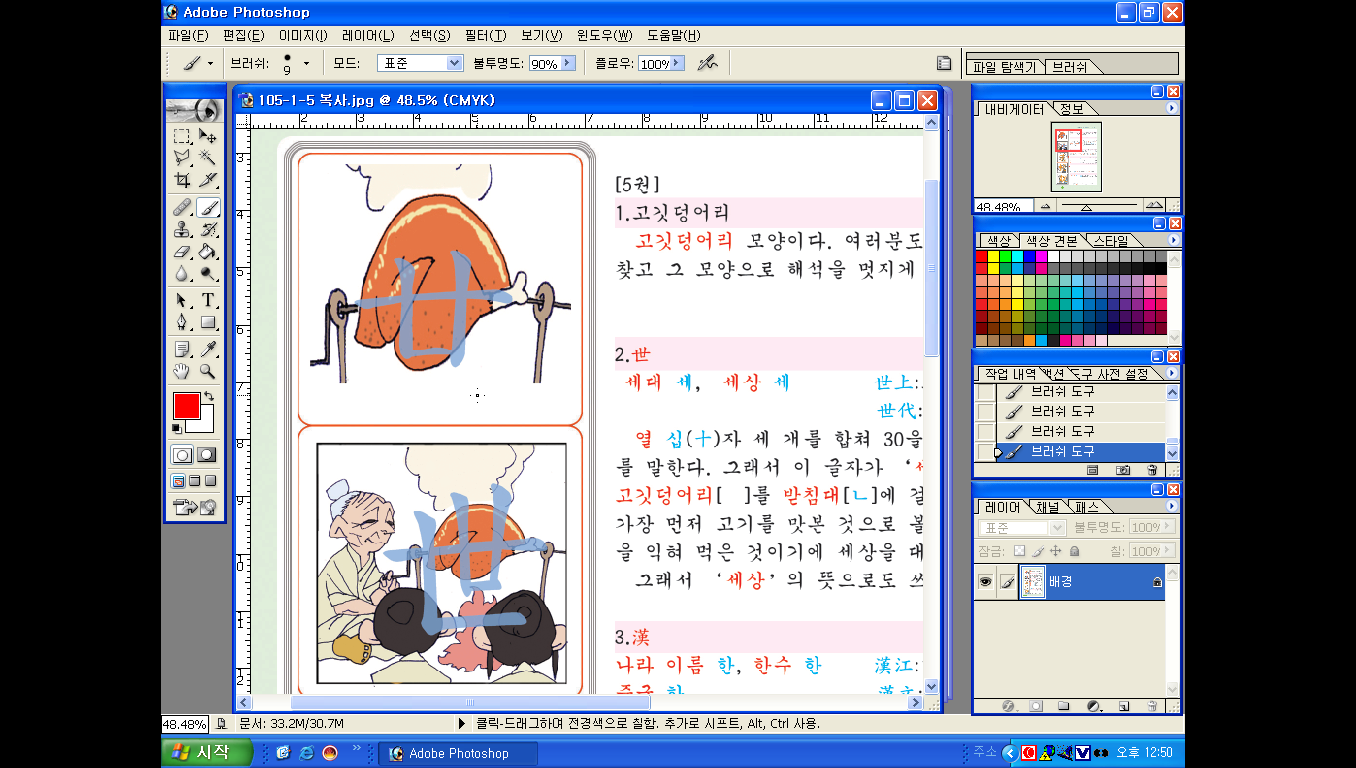Add a layer mask button
Screen dimensions: 1356x768
(x=1036, y=705)
